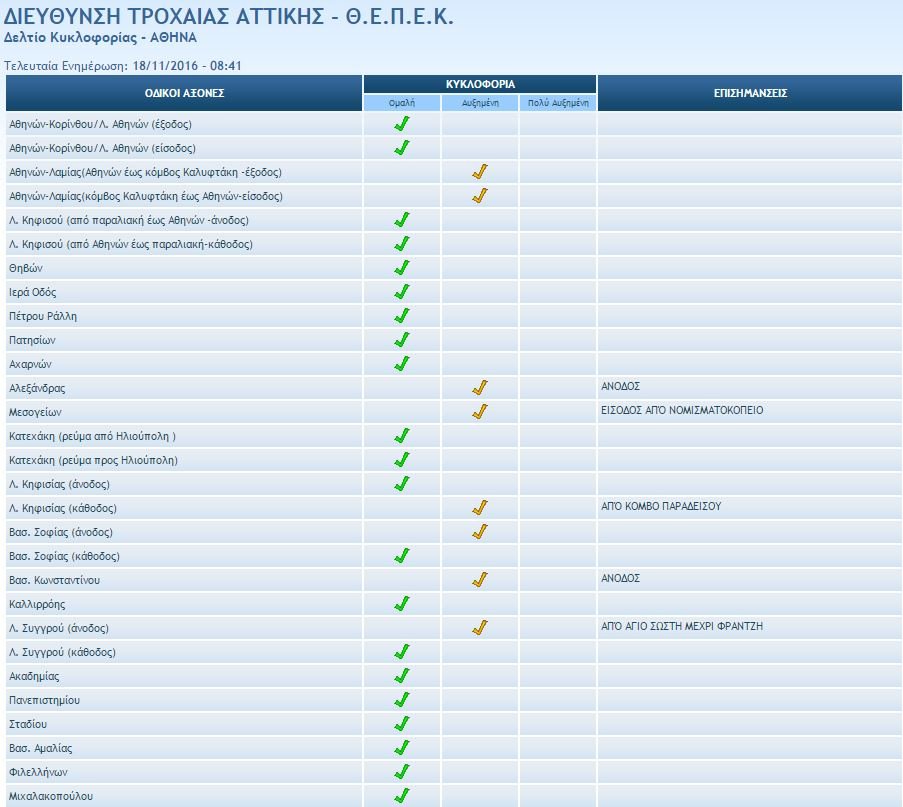The width and height of the screenshot is (903, 807).
Task: Select the Ομαλή column header
Action: tap(402, 103)
